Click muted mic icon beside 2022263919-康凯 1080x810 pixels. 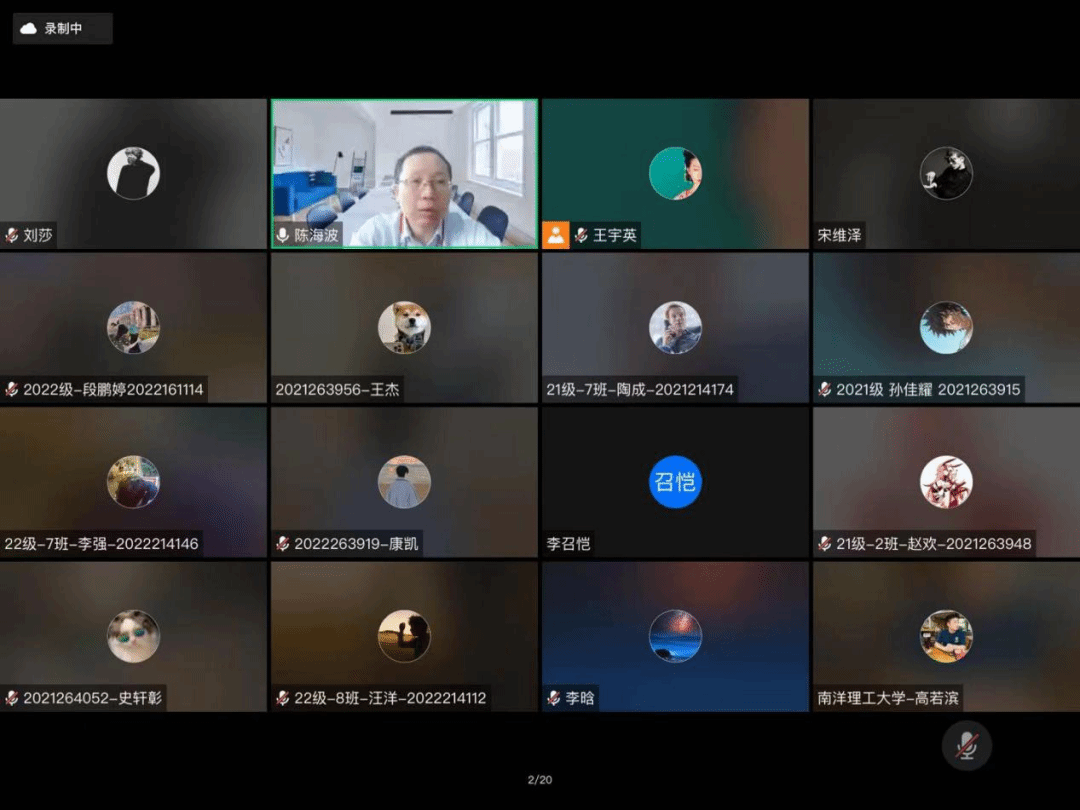tap(283, 544)
